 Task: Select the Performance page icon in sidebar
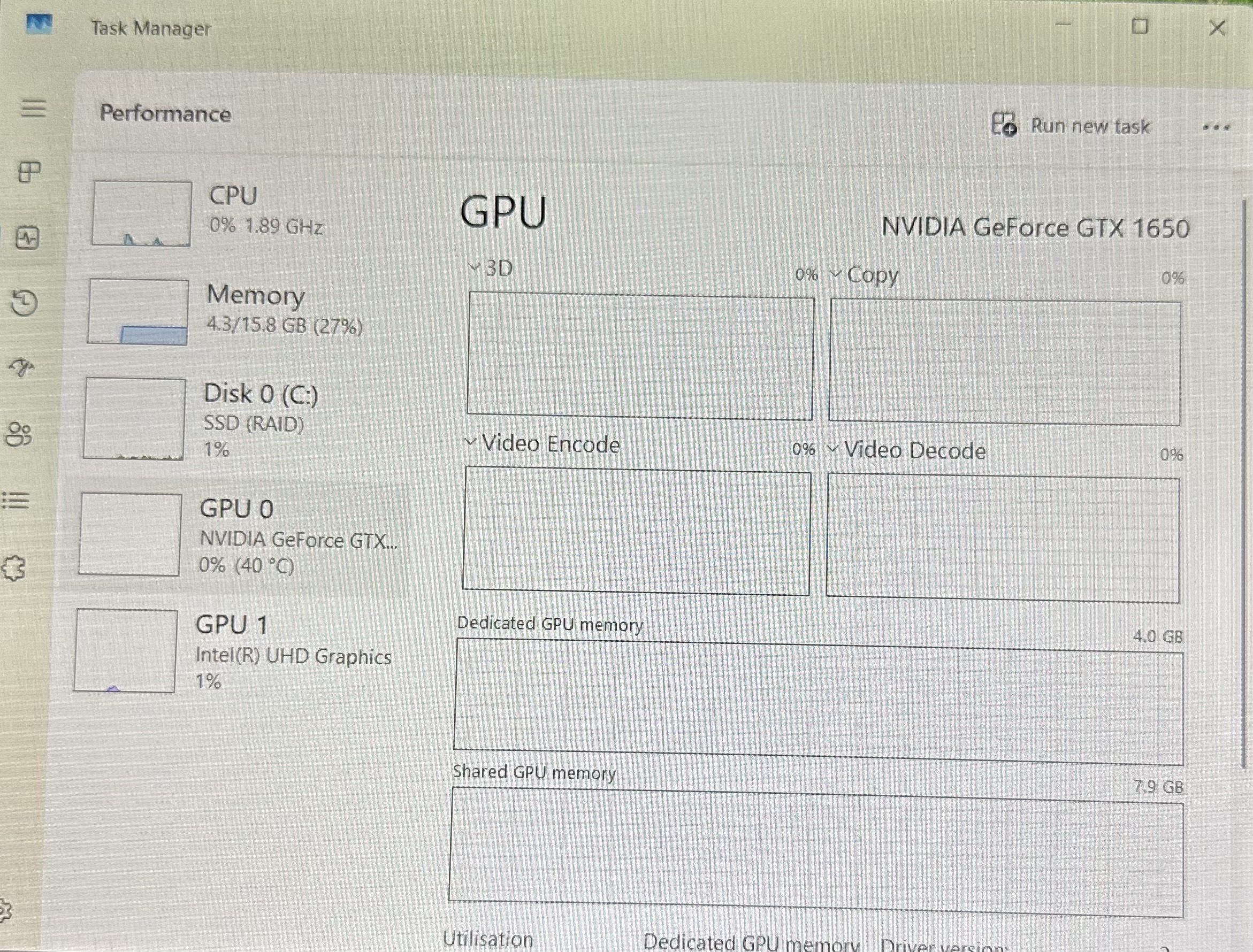click(x=27, y=238)
